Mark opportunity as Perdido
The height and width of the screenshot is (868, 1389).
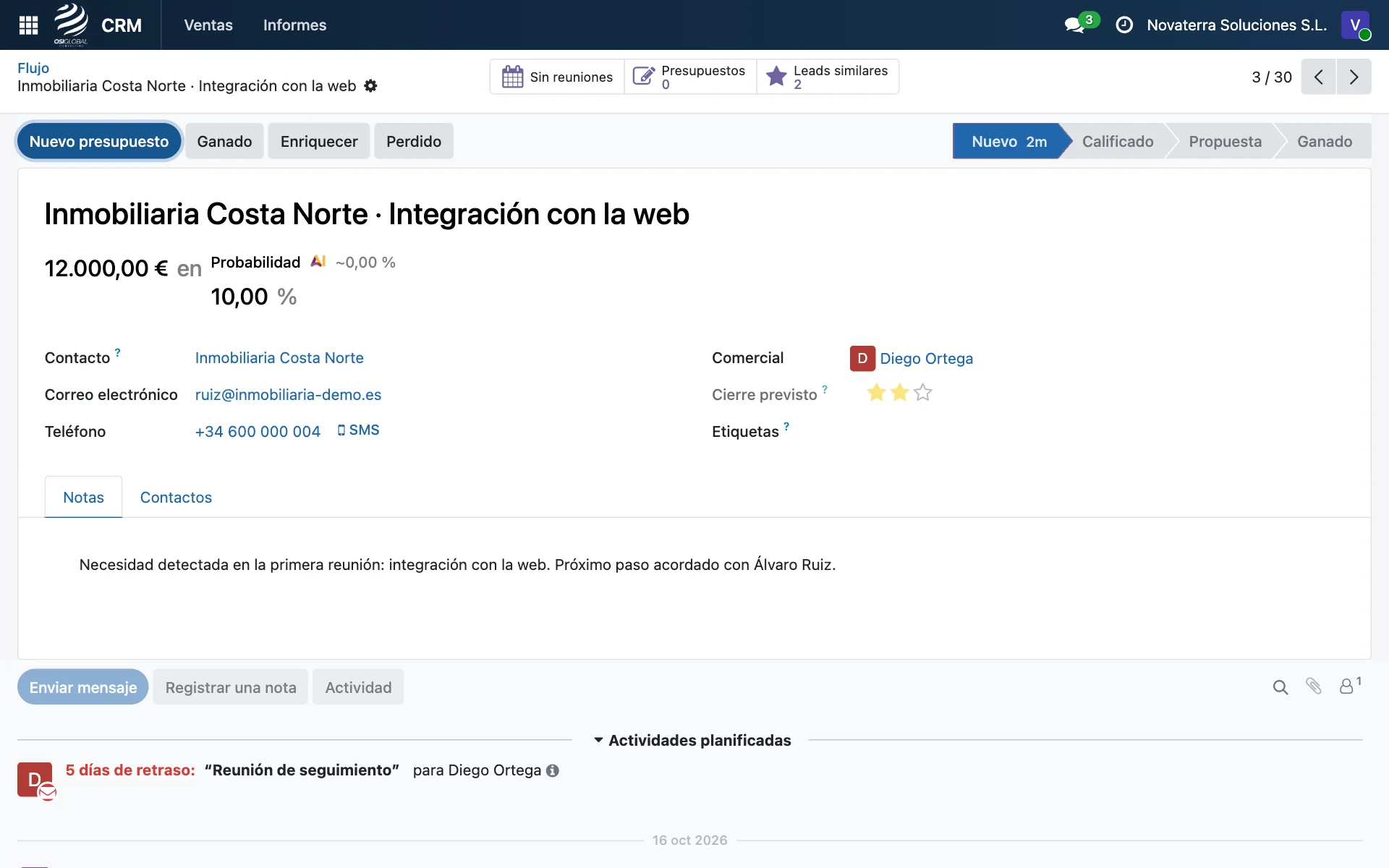[x=414, y=141]
